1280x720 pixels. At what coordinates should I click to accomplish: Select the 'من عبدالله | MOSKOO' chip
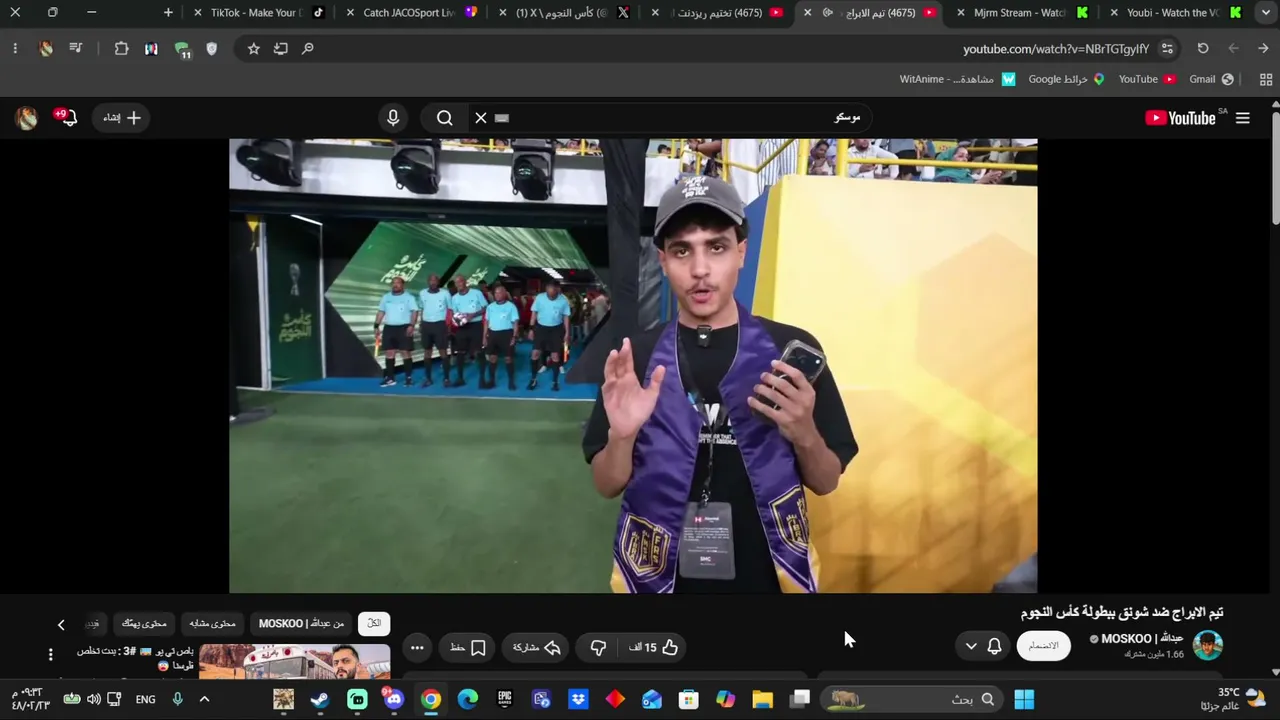[301, 623]
